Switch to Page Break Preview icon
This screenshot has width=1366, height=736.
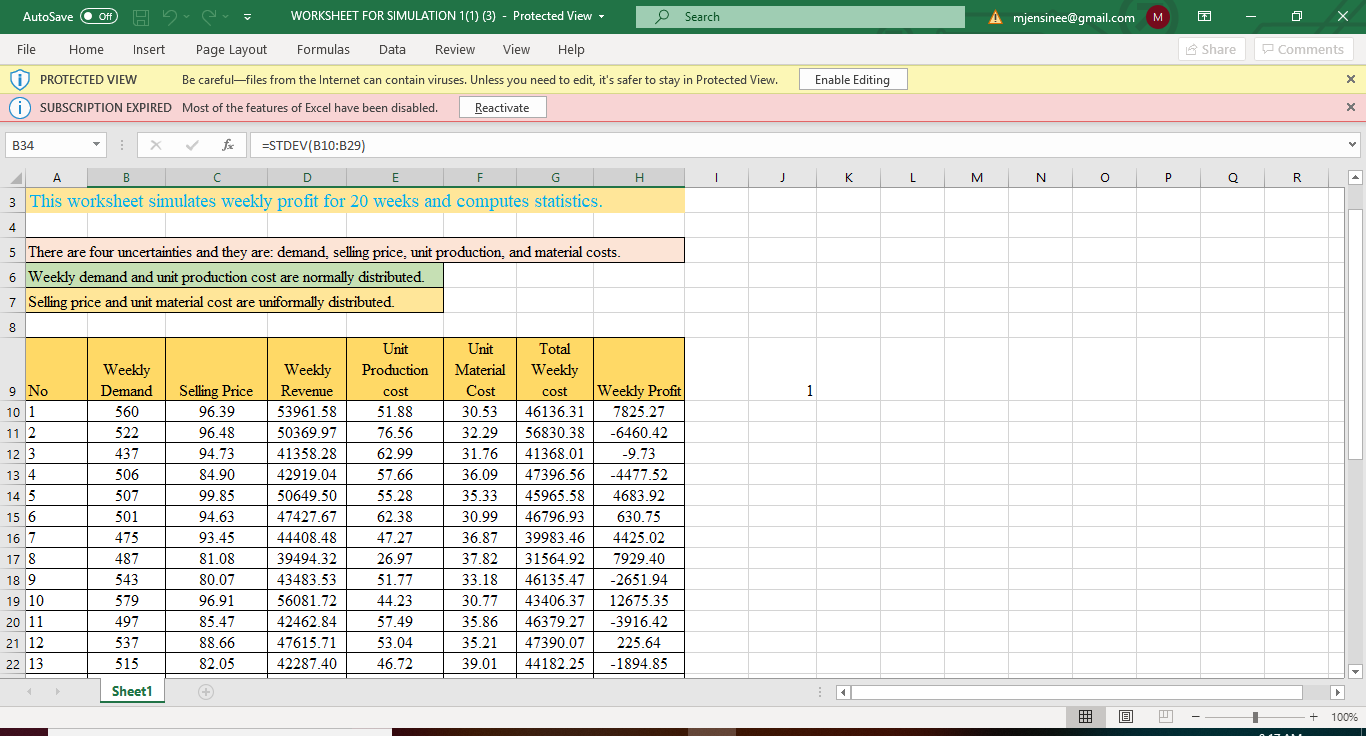point(1164,717)
